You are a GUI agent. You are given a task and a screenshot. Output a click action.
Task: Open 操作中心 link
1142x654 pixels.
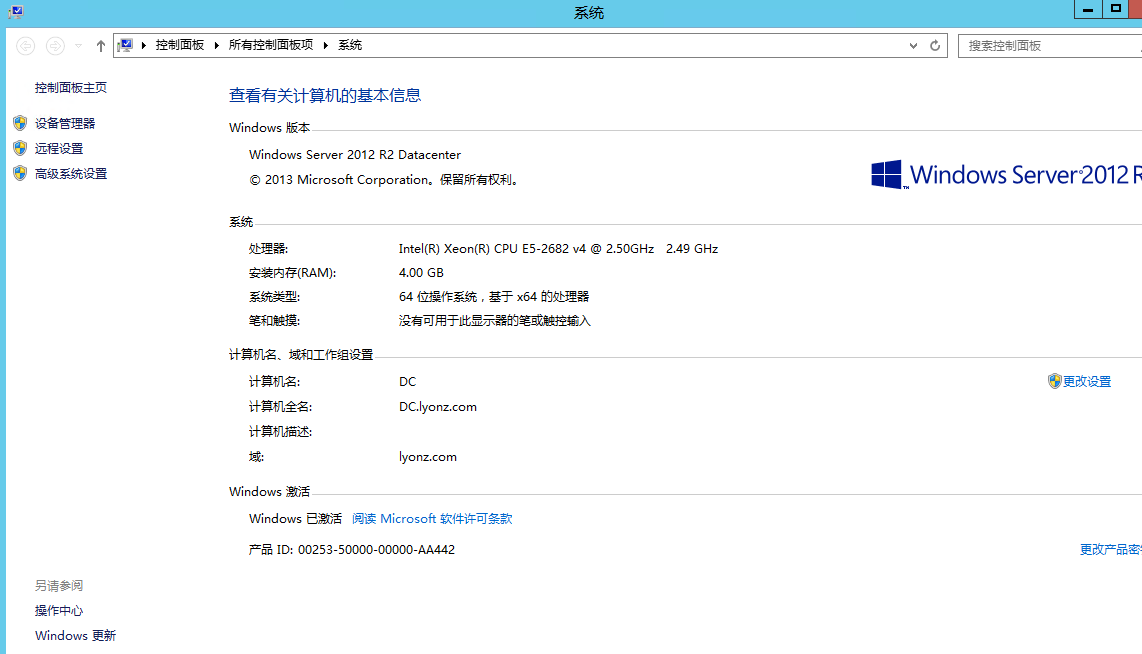pos(59,610)
